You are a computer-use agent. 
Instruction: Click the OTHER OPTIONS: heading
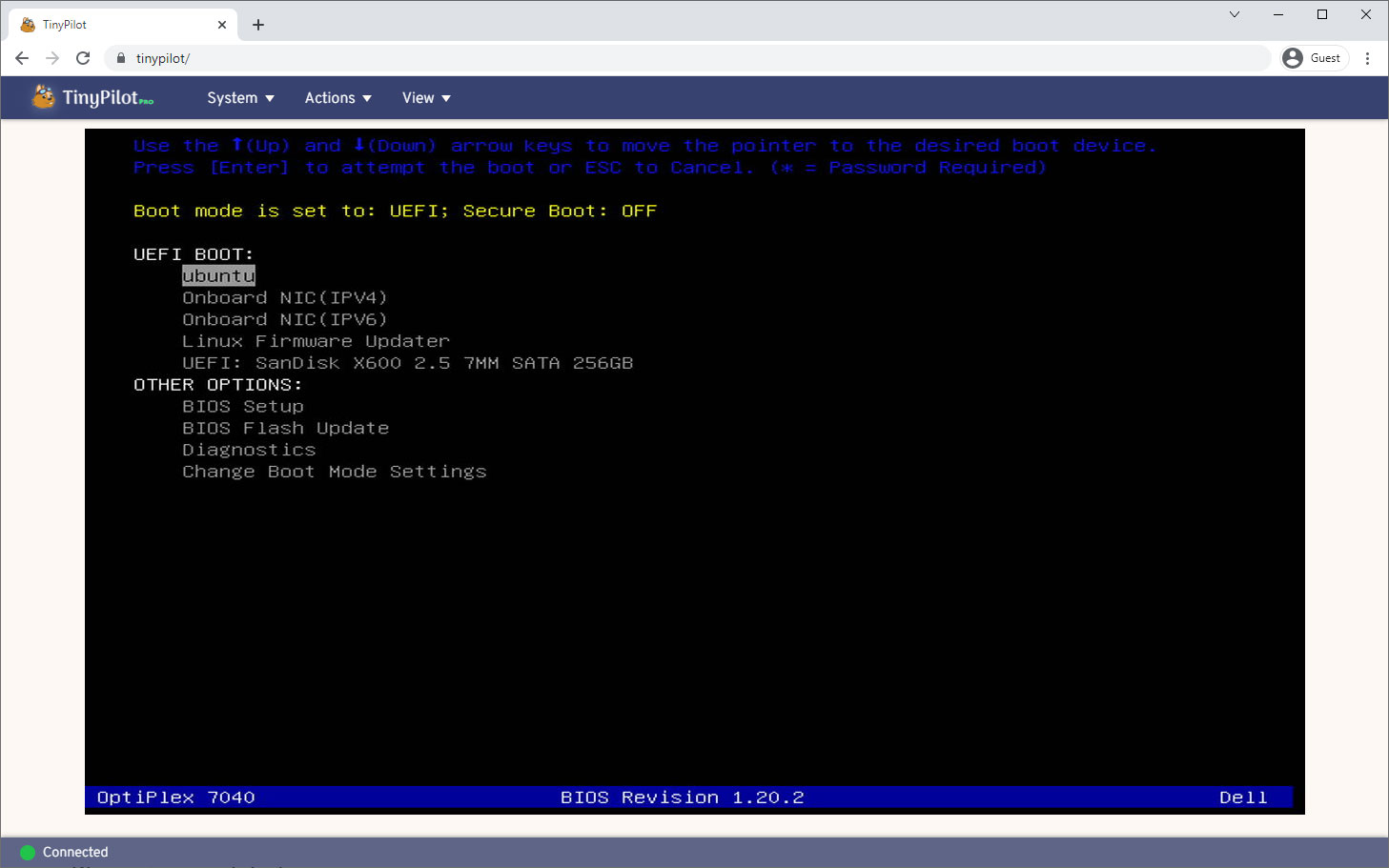click(x=217, y=385)
